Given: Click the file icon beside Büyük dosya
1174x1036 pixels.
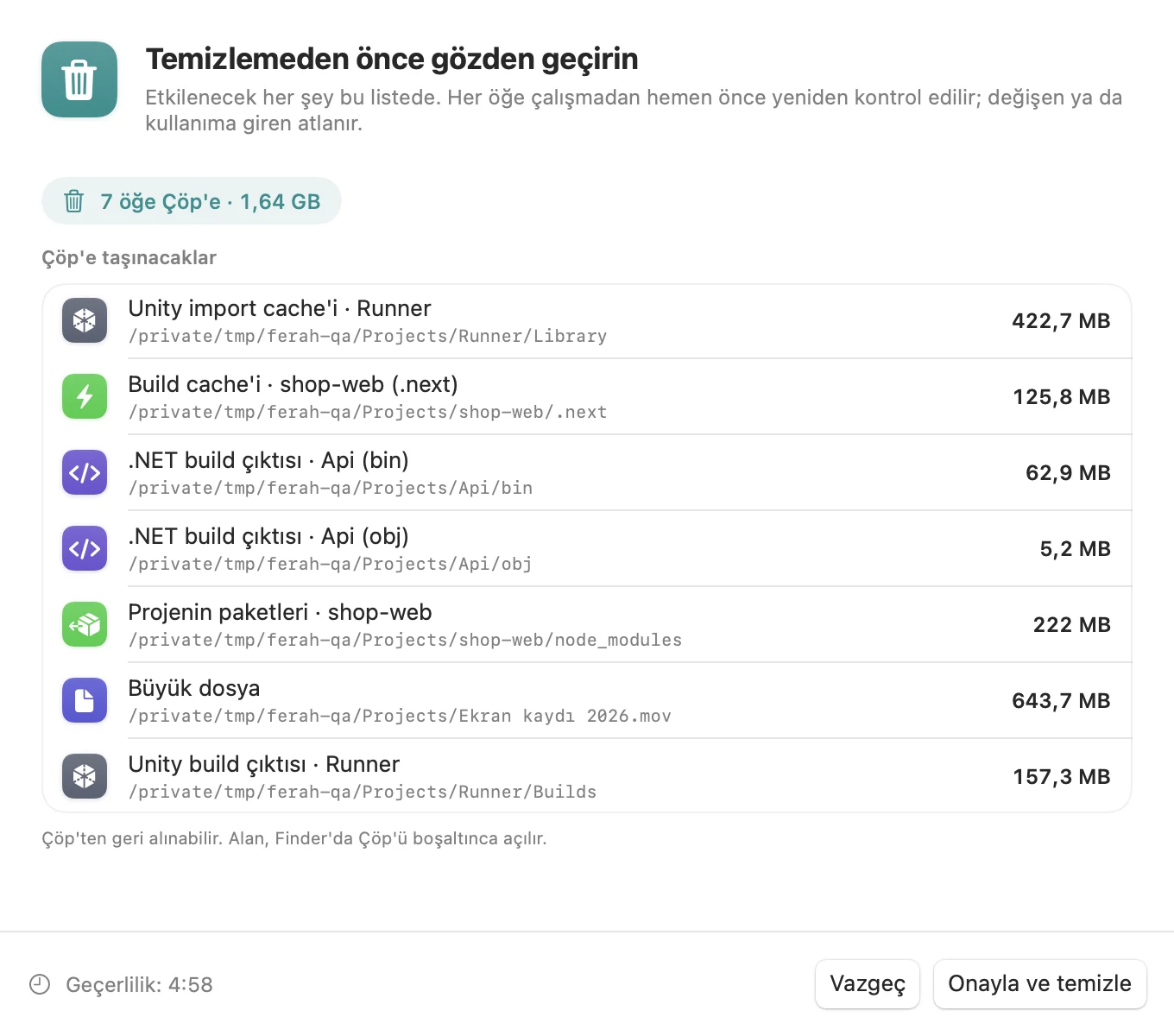Looking at the screenshot, I should pyautogui.click(x=85, y=700).
